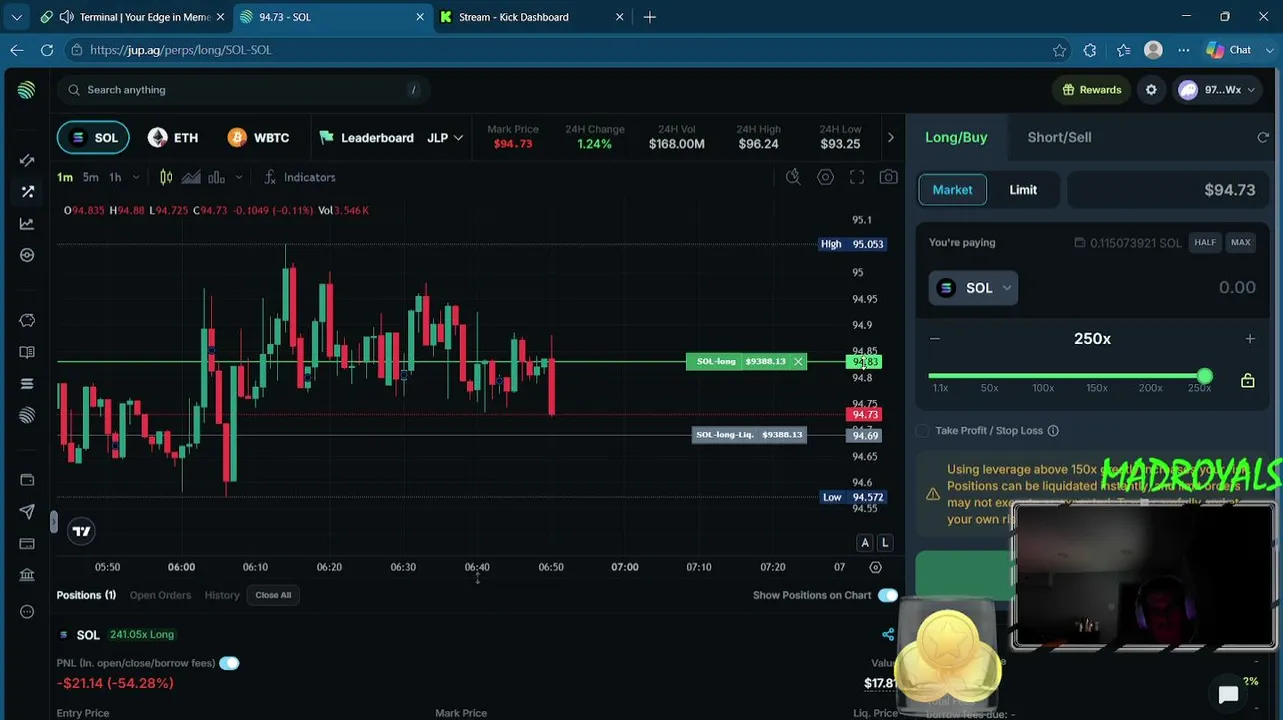Enter fullscreen chart mode
The height and width of the screenshot is (720, 1283).
857,177
